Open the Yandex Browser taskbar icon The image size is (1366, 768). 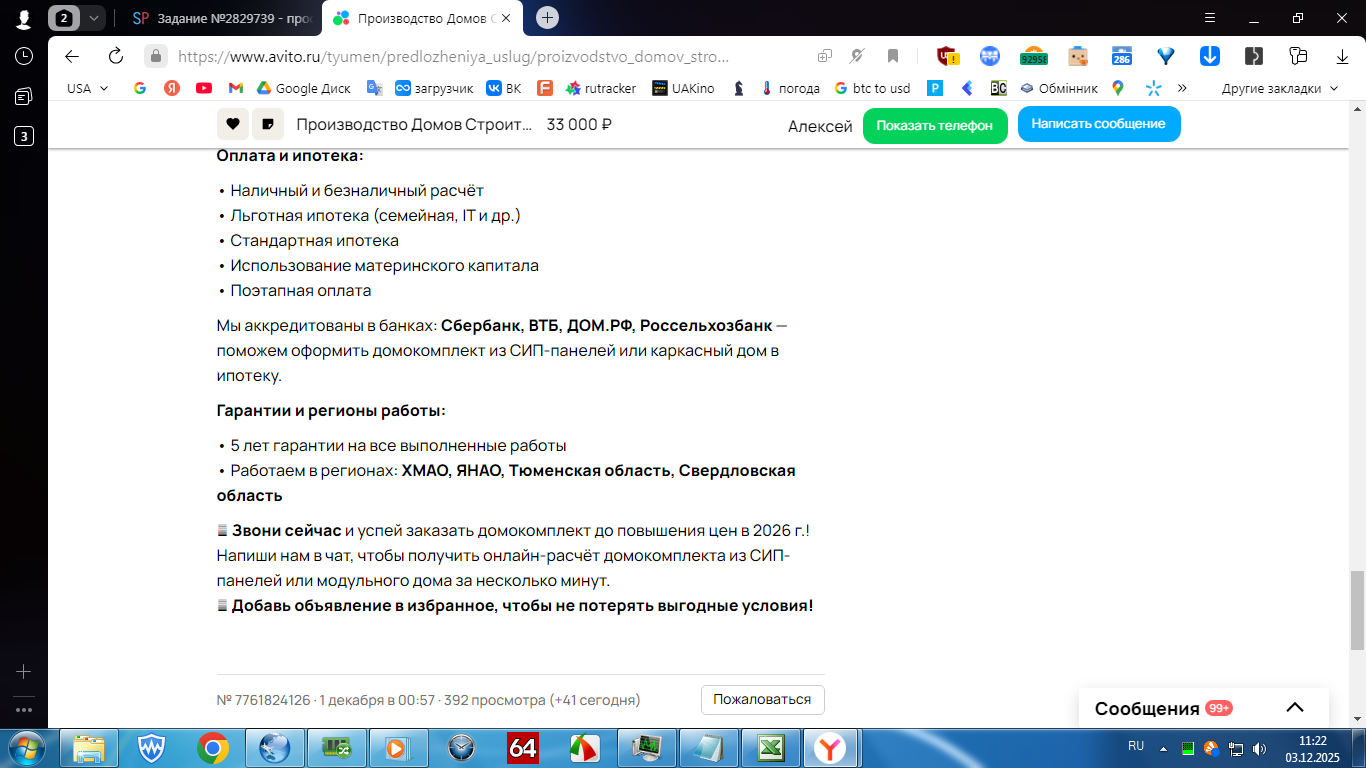point(829,748)
